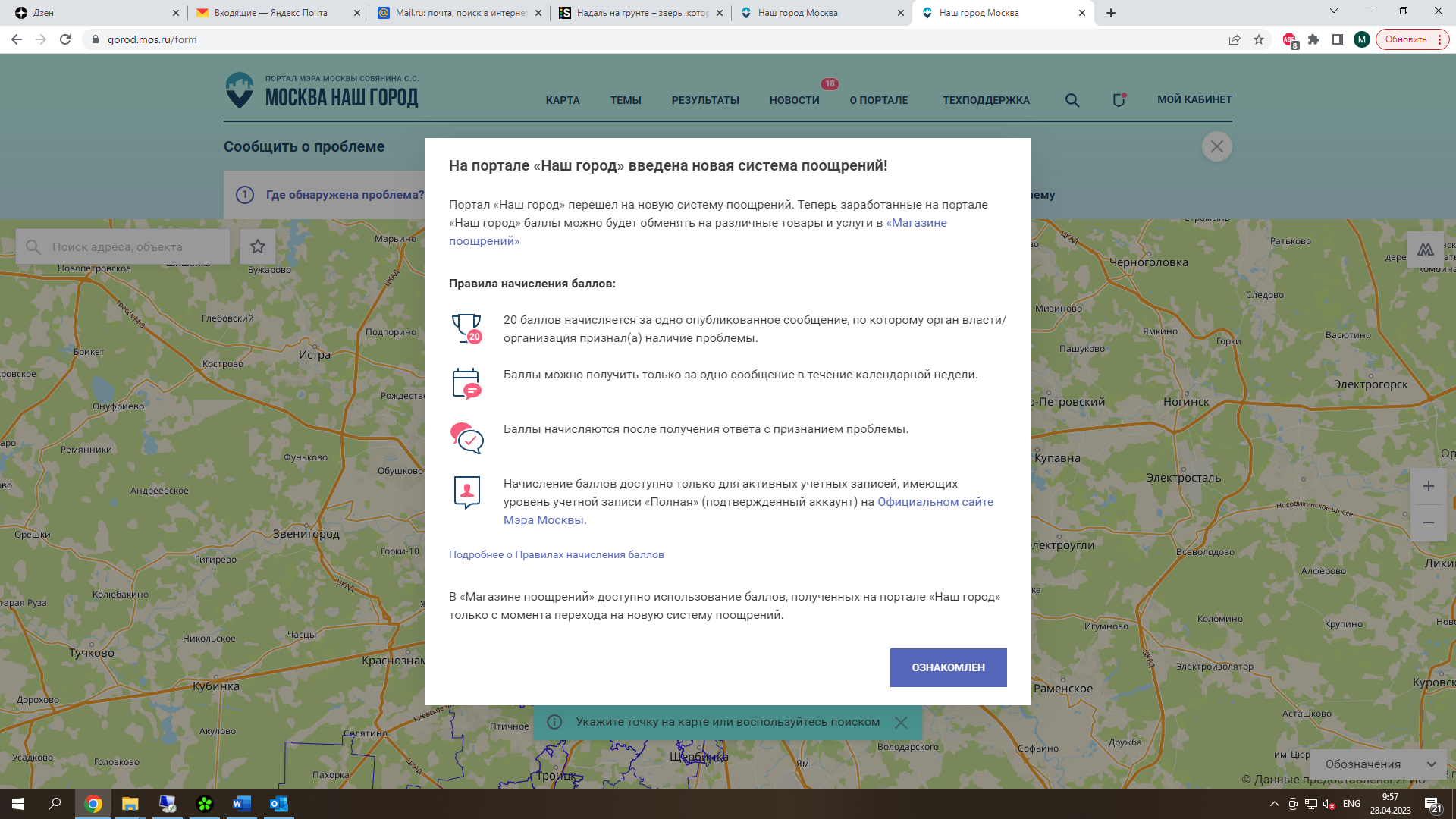This screenshot has height=819, width=1456.
Task: Open Подробнее о Правилах начисления баллов
Action: click(556, 554)
